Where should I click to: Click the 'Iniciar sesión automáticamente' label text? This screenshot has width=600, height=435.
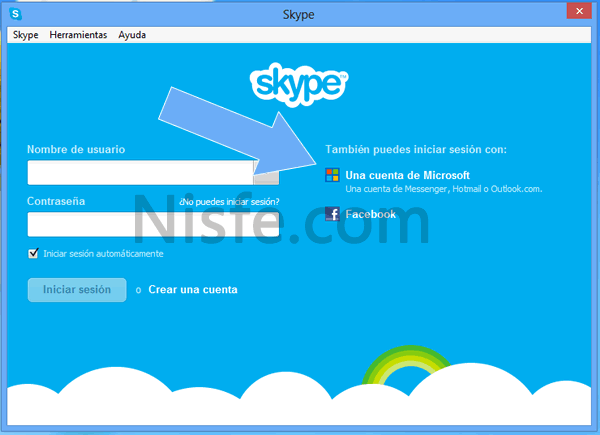coord(103,254)
